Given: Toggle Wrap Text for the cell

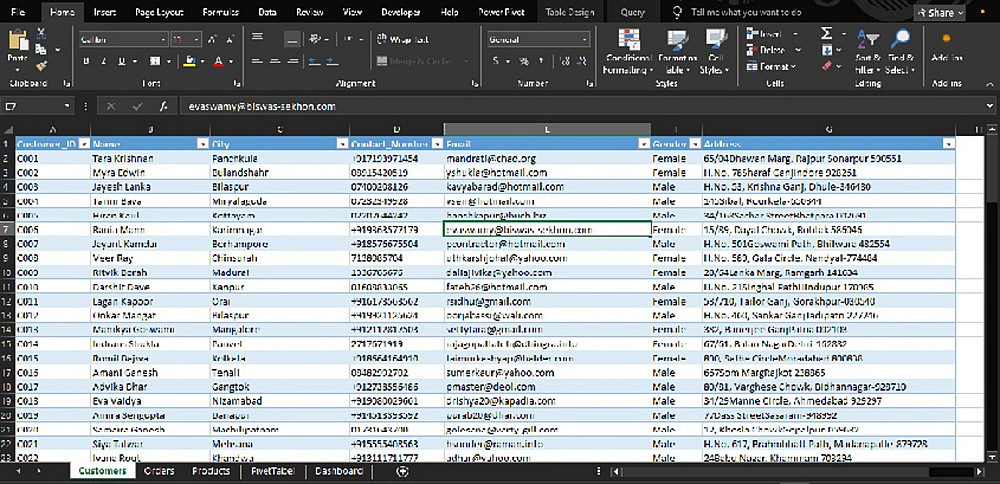Looking at the screenshot, I should [402, 40].
